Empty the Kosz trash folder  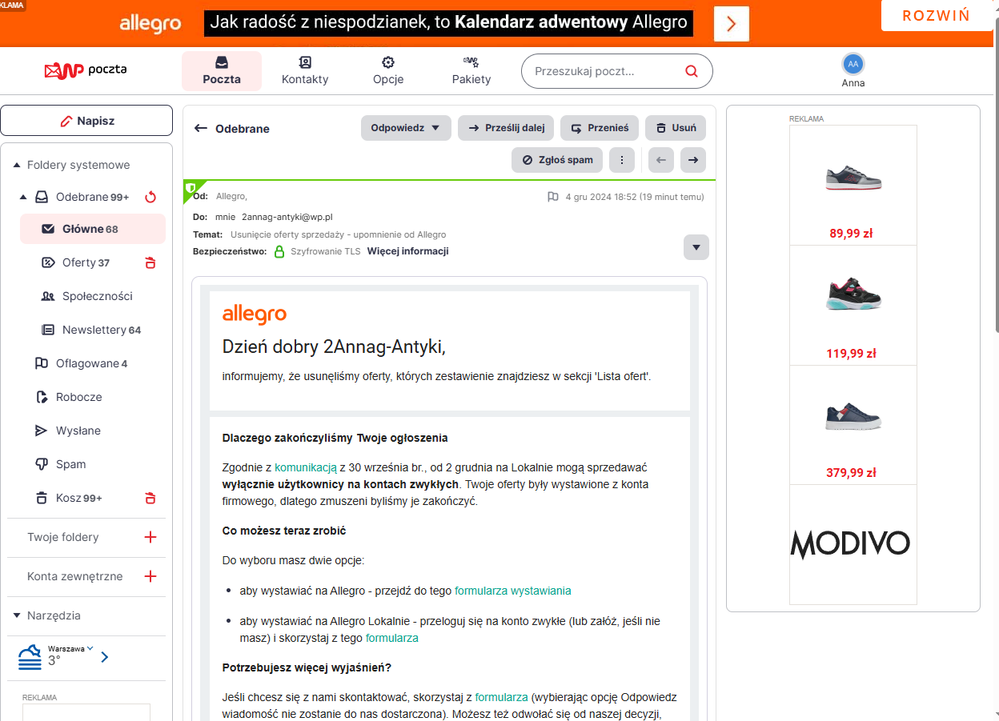tap(151, 498)
